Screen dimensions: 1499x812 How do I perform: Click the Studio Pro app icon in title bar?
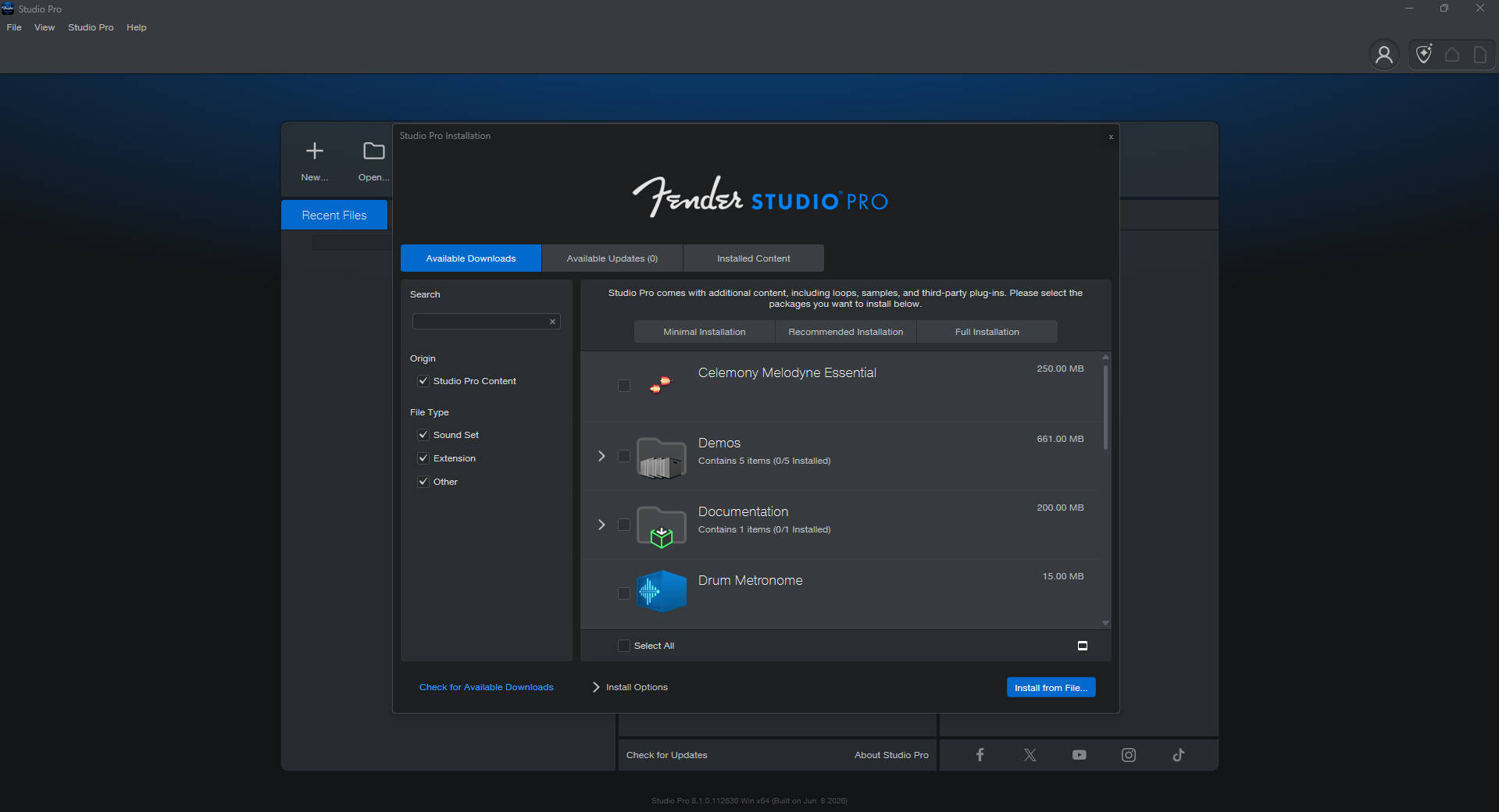tap(8, 9)
